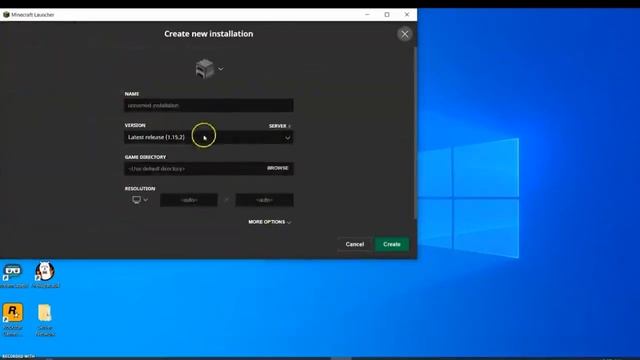Open the Version dropdown showing Latest release
Image resolution: width=640 pixels, height=360 pixels.
pyautogui.click(x=209, y=137)
